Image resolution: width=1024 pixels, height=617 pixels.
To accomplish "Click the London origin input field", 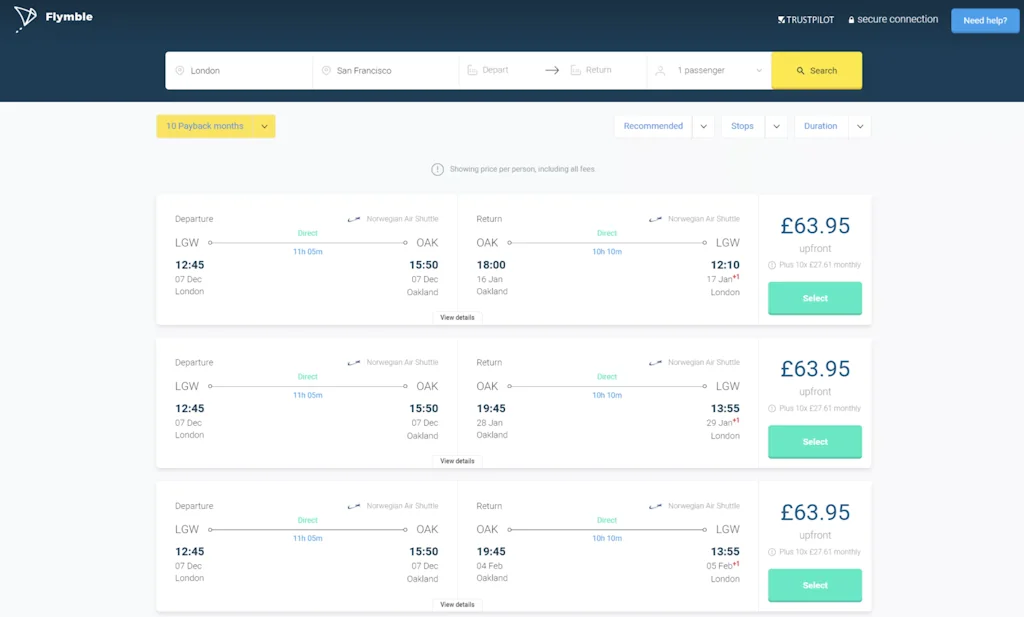I will pyautogui.click(x=245, y=71).
